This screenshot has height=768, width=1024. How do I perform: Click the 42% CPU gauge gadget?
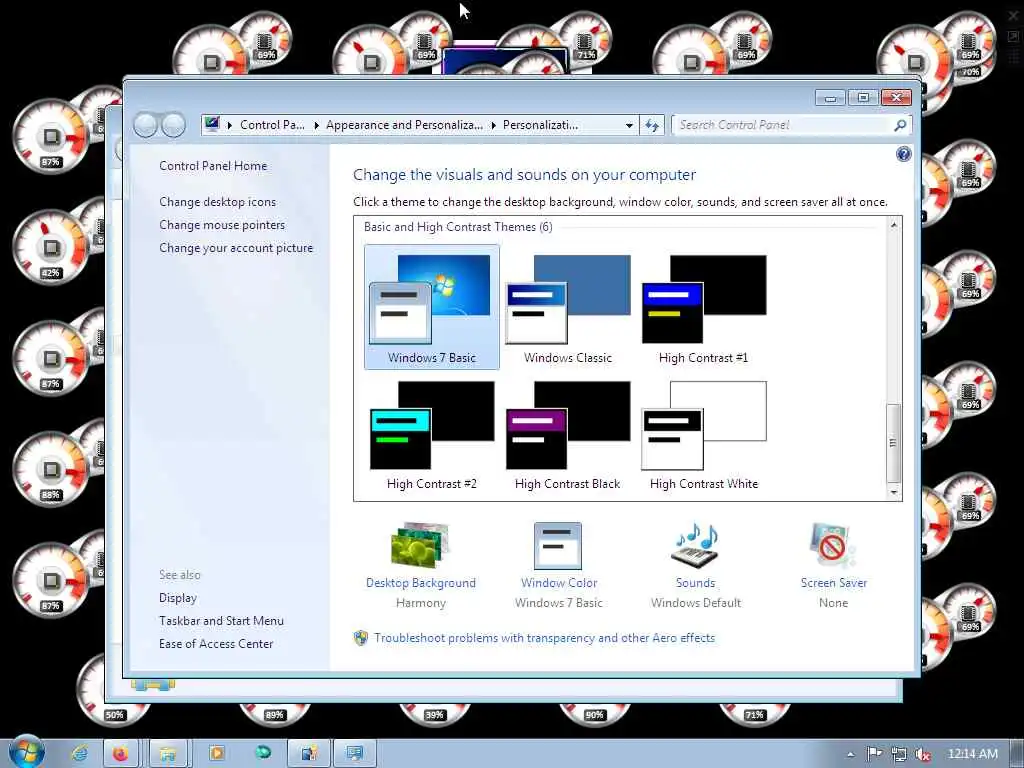(51, 248)
